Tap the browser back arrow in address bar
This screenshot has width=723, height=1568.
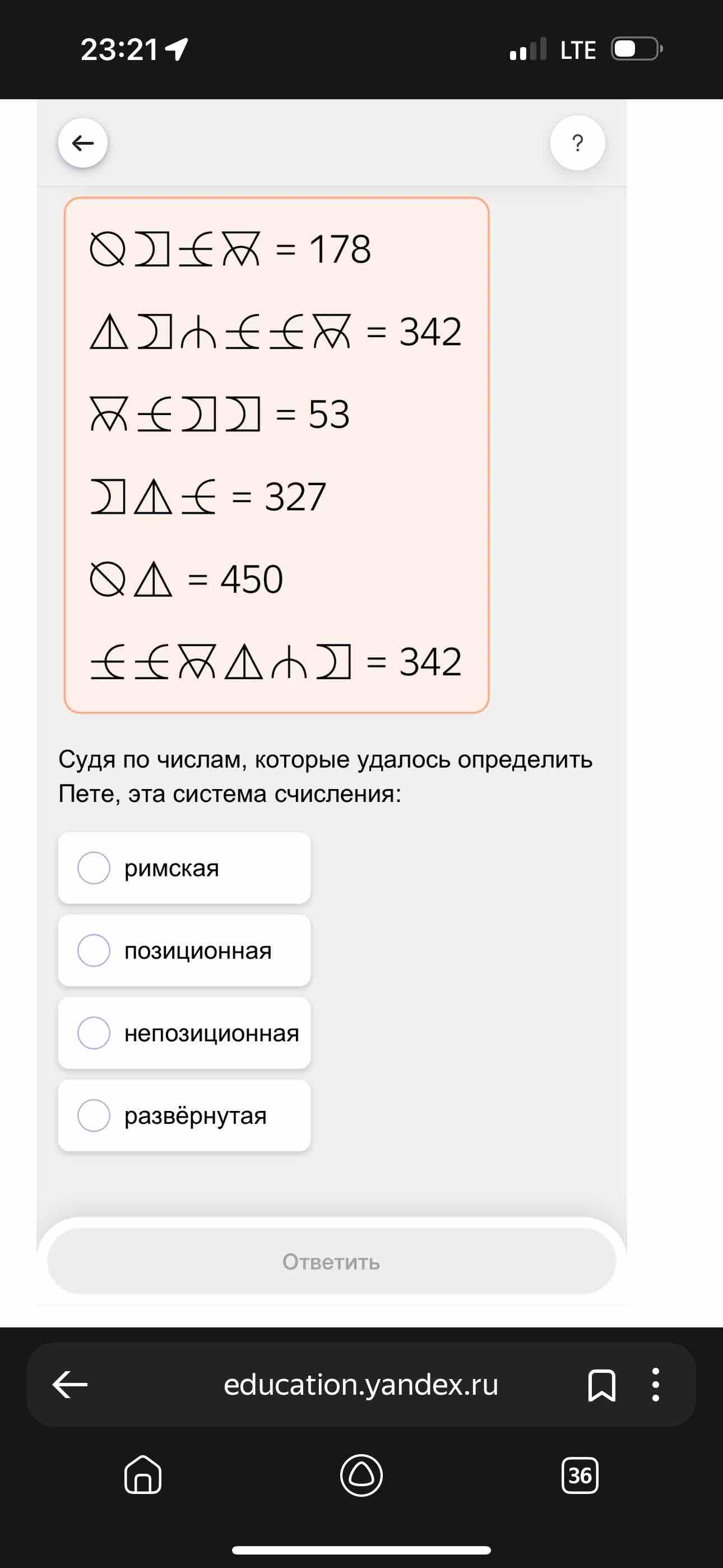(70, 1384)
